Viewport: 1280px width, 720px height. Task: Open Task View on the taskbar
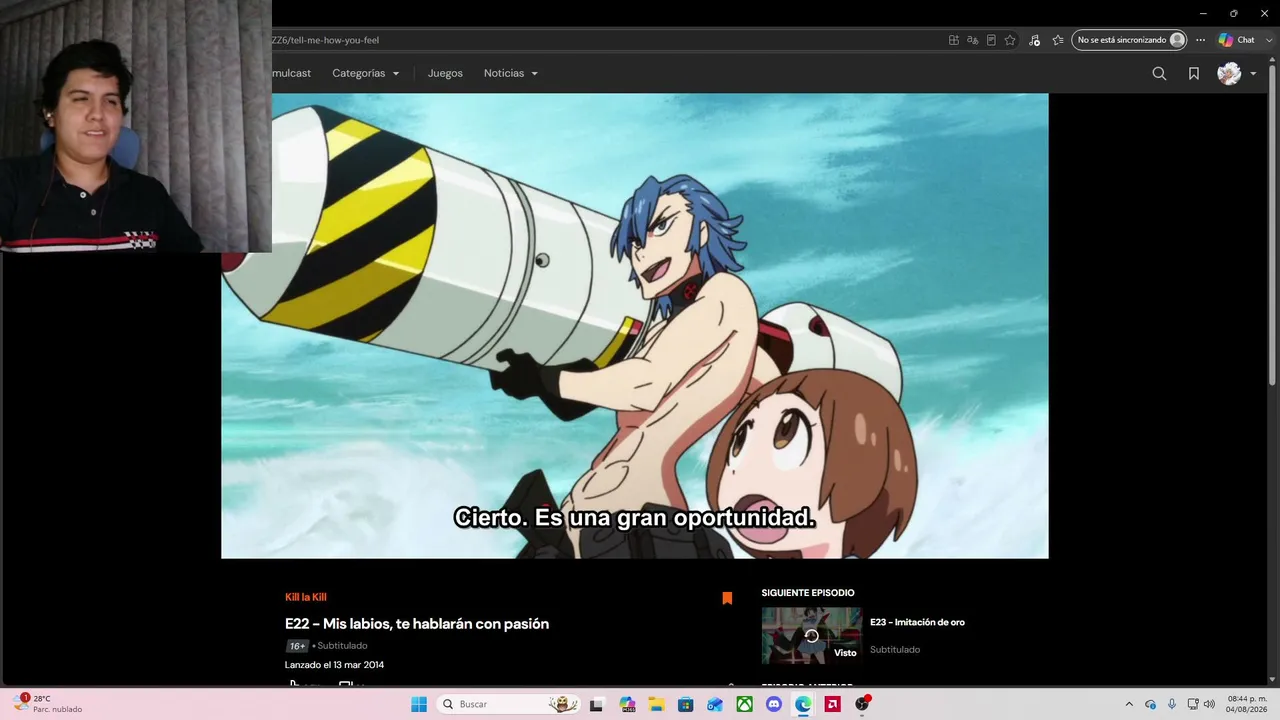point(597,704)
